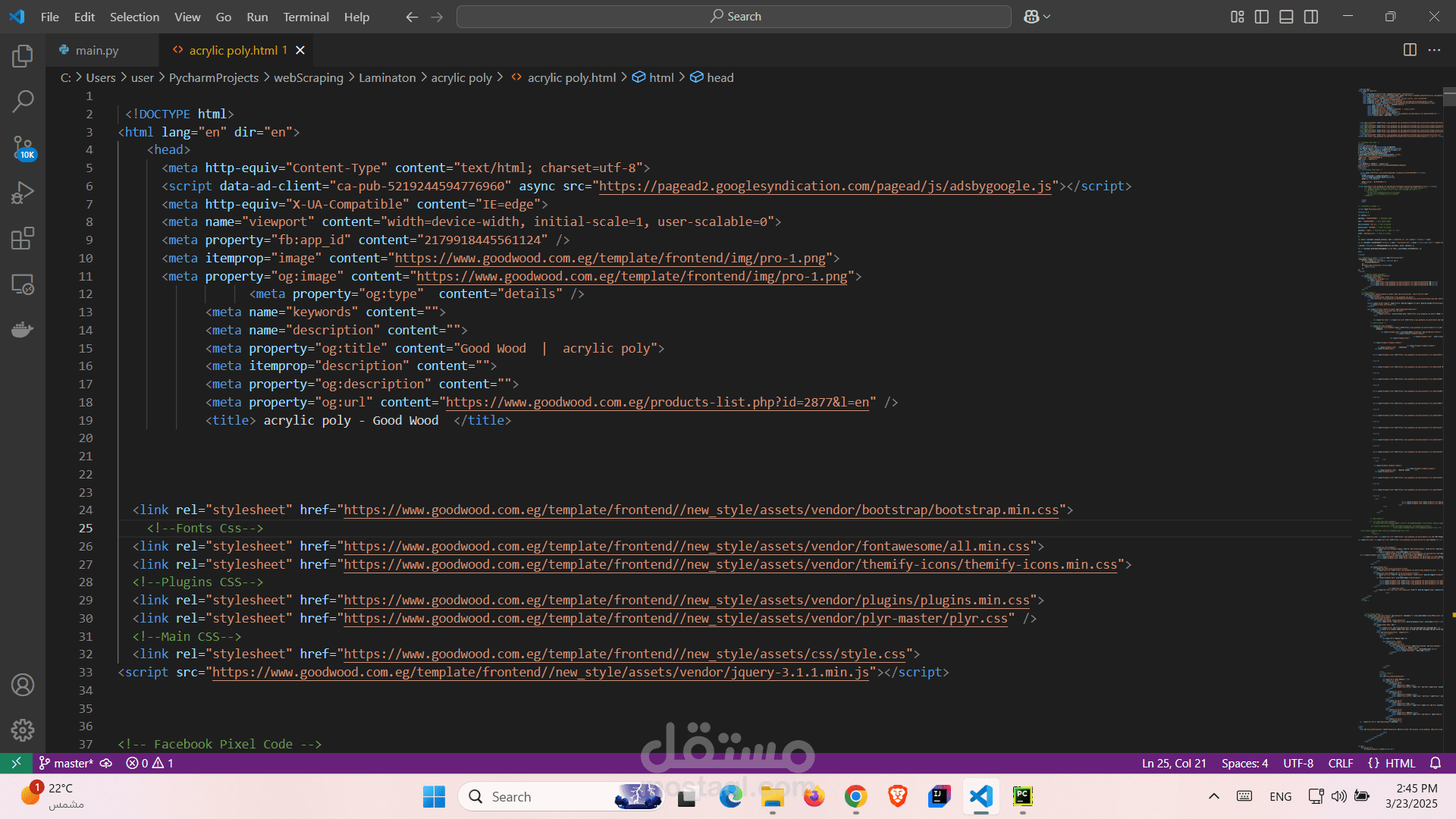Open the Copilot chat dropdown arrow
Screen dimensions: 1456x819
1047,17
